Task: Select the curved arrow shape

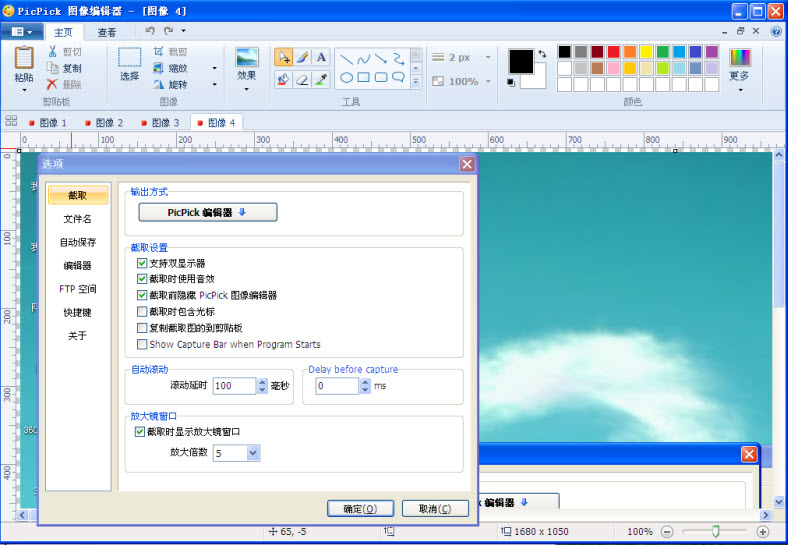Action: (399, 59)
